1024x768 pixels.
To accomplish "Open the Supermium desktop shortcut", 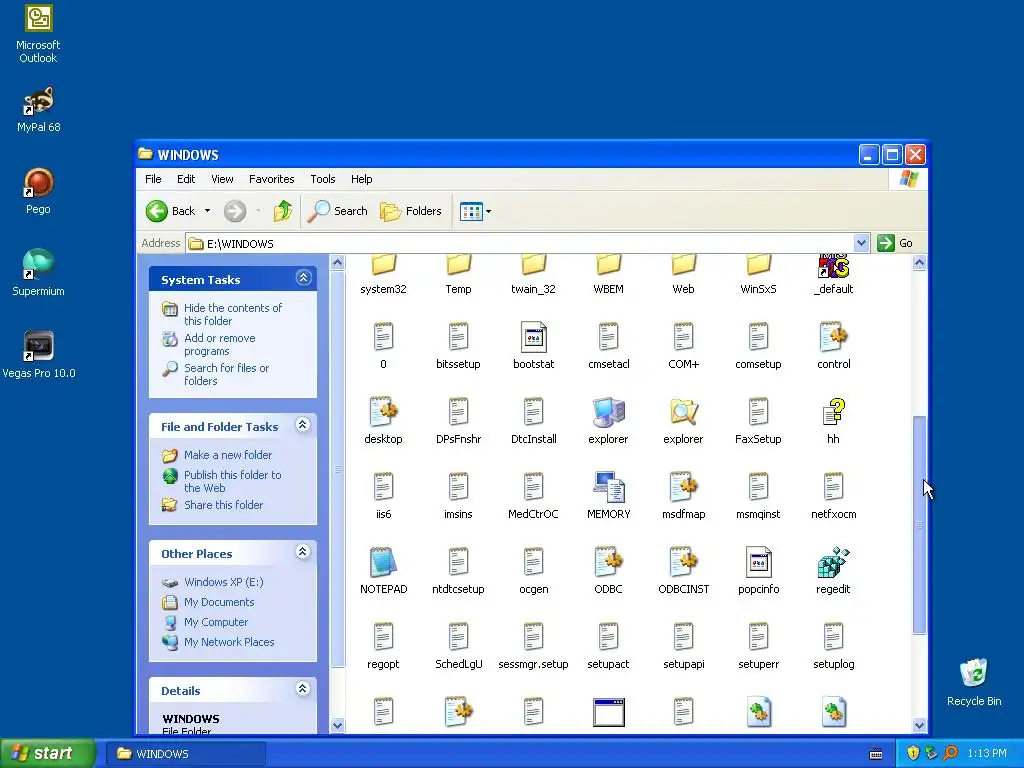I will pyautogui.click(x=38, y=273).
